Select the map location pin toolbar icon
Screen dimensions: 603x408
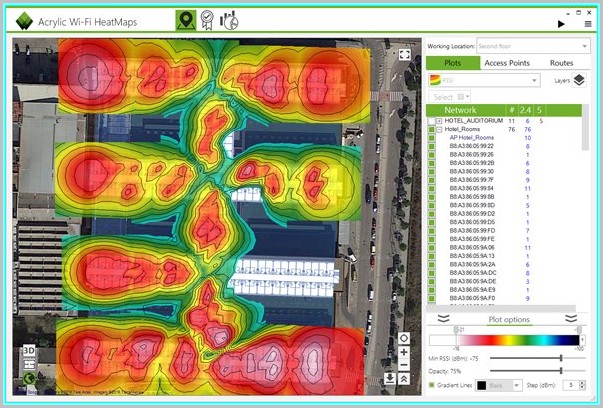(x=185, y=20)
